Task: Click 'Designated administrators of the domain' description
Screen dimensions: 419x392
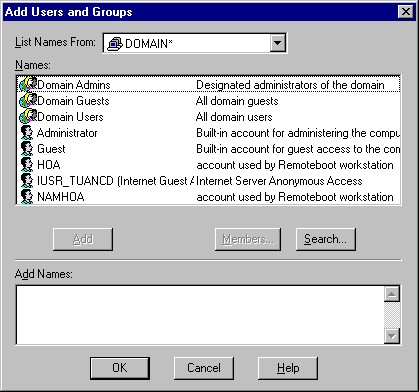Action: tap(290, 85)
